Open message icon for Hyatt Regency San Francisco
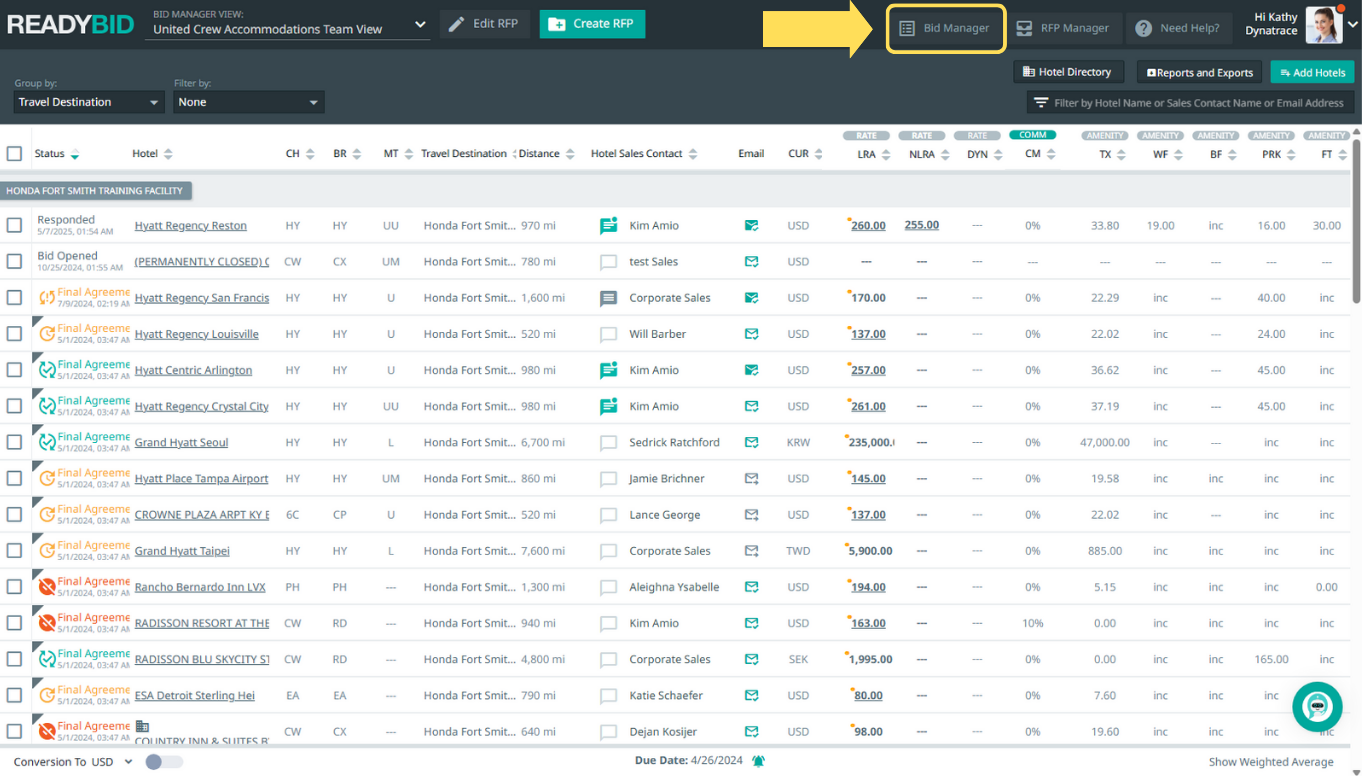 click(x=608, y=298)
